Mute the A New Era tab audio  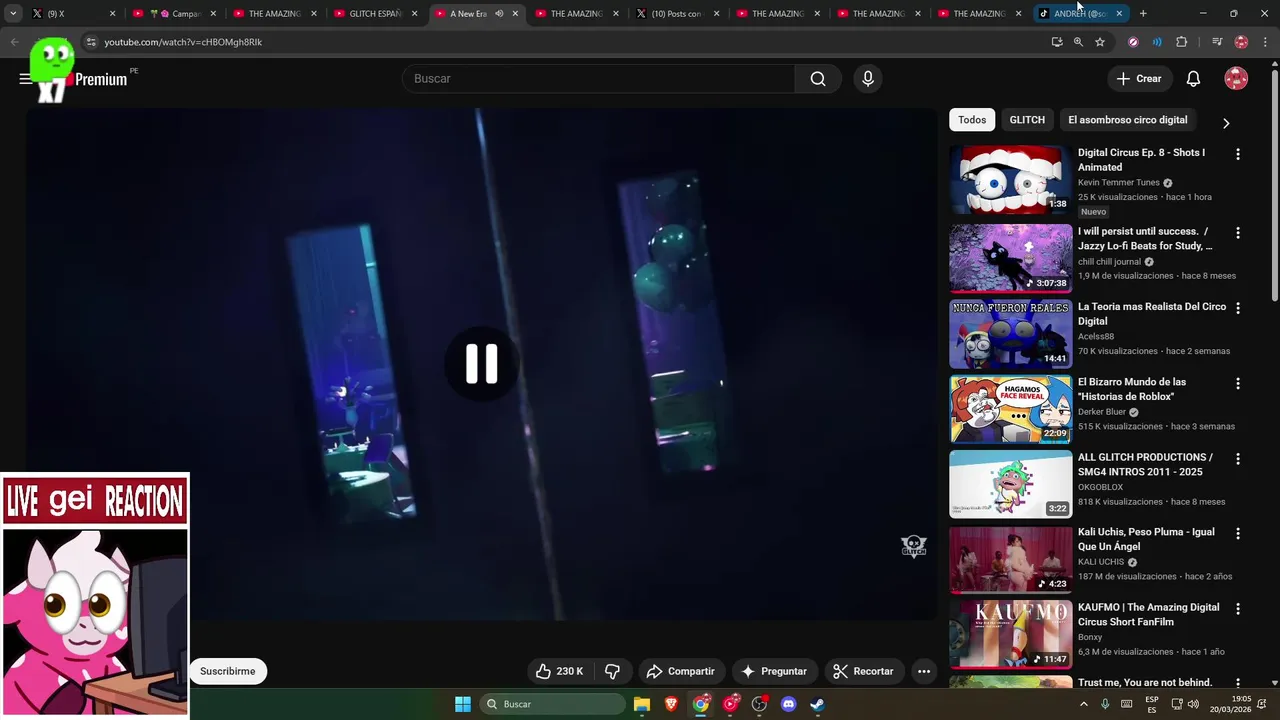click(499, 14)
